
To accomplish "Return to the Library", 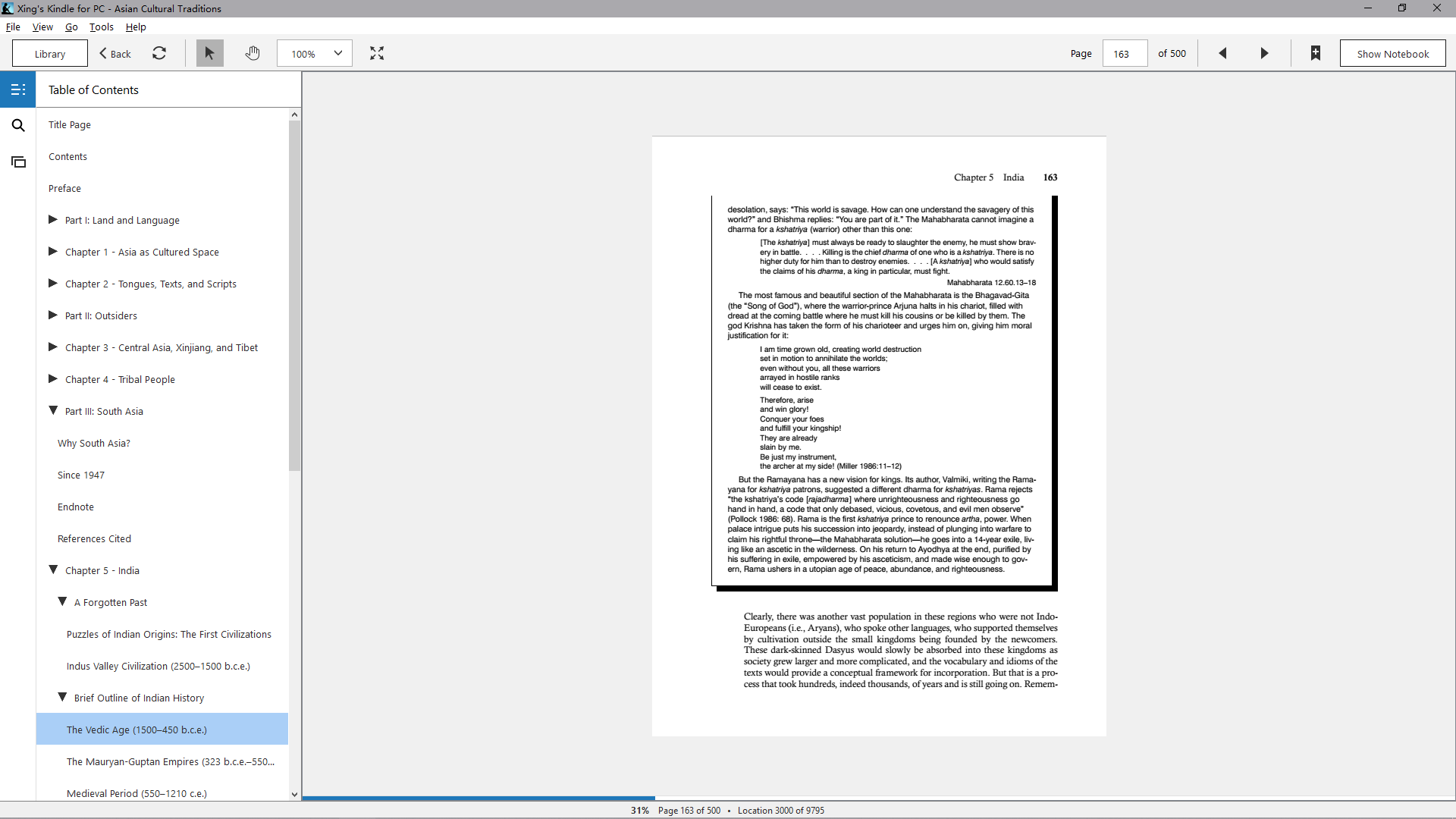I will tap(50, 53).
